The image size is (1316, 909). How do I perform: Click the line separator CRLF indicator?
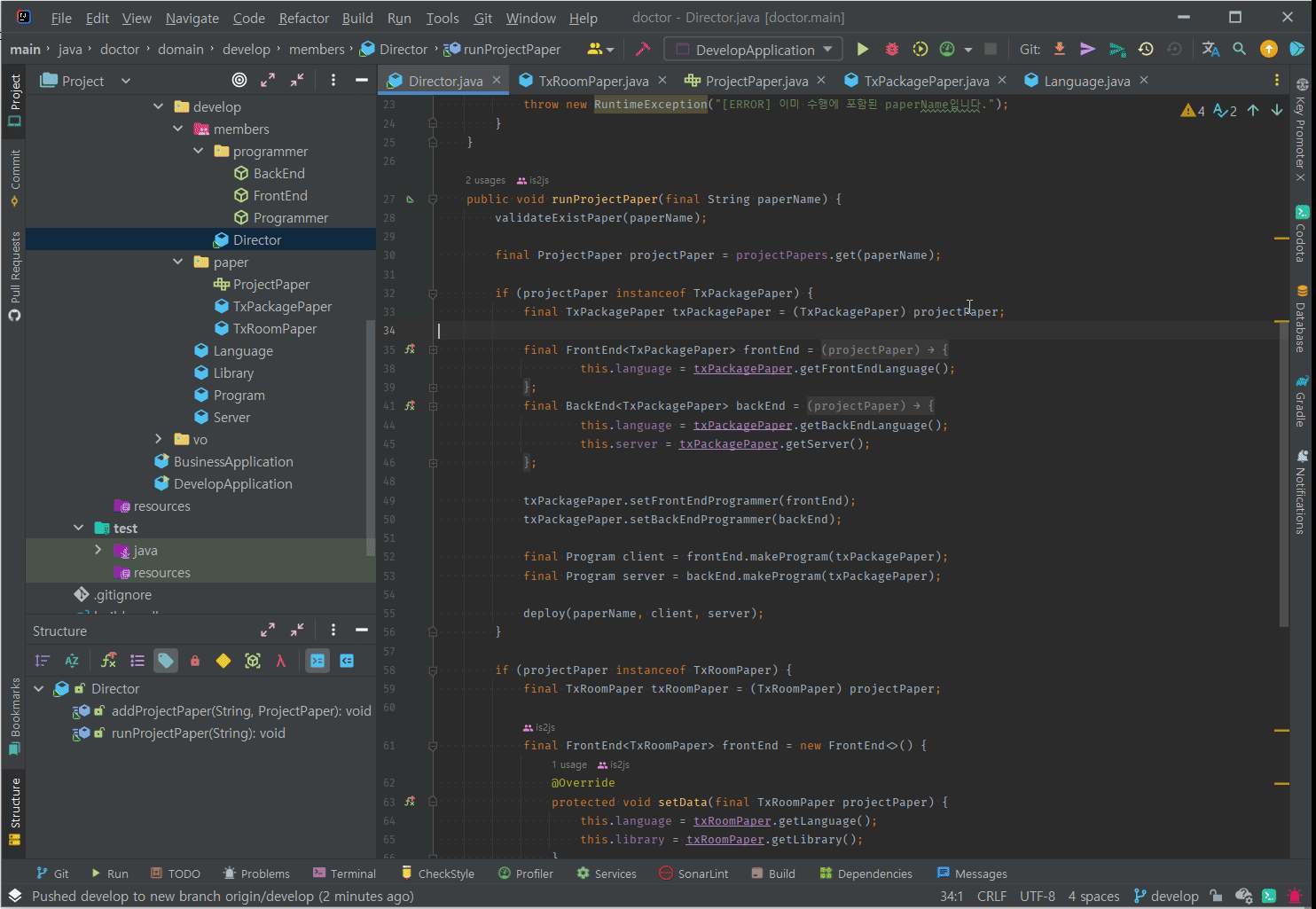(x=991, y=897)
